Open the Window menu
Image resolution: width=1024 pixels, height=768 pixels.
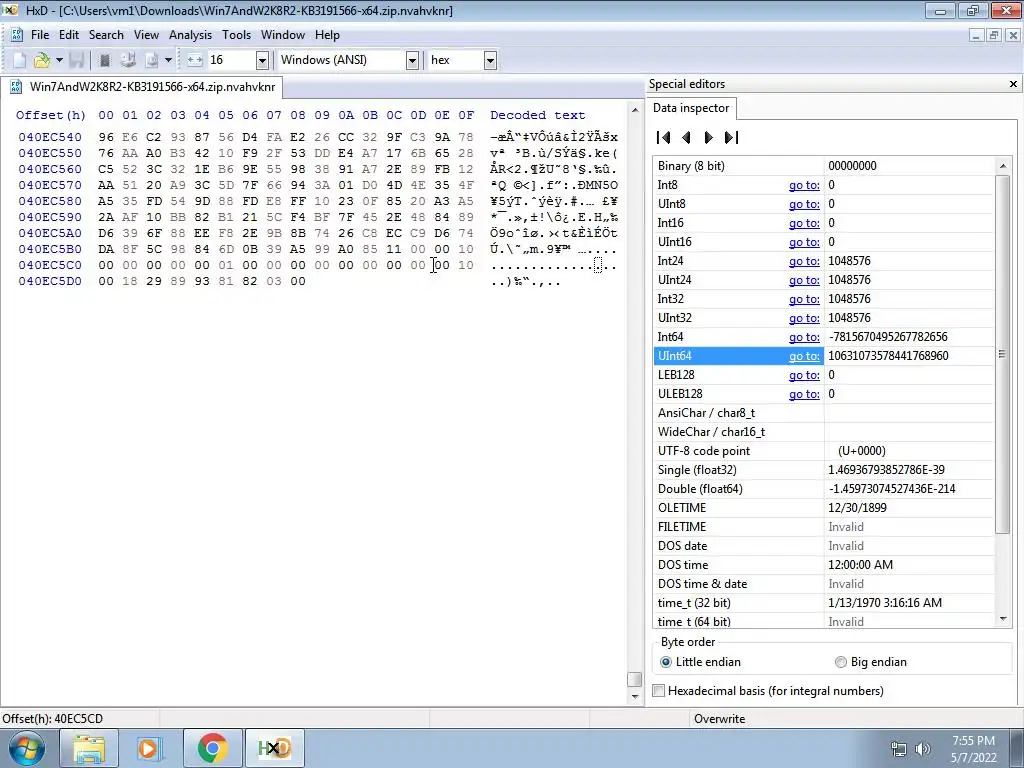tap(283, 35)
